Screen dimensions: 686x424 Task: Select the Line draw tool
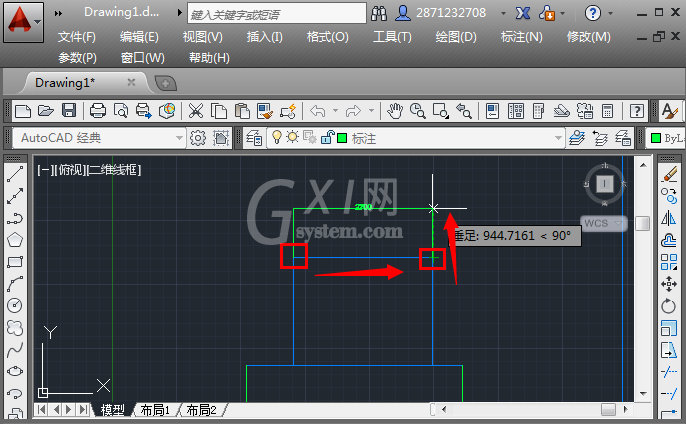click(x=15, y=174)
